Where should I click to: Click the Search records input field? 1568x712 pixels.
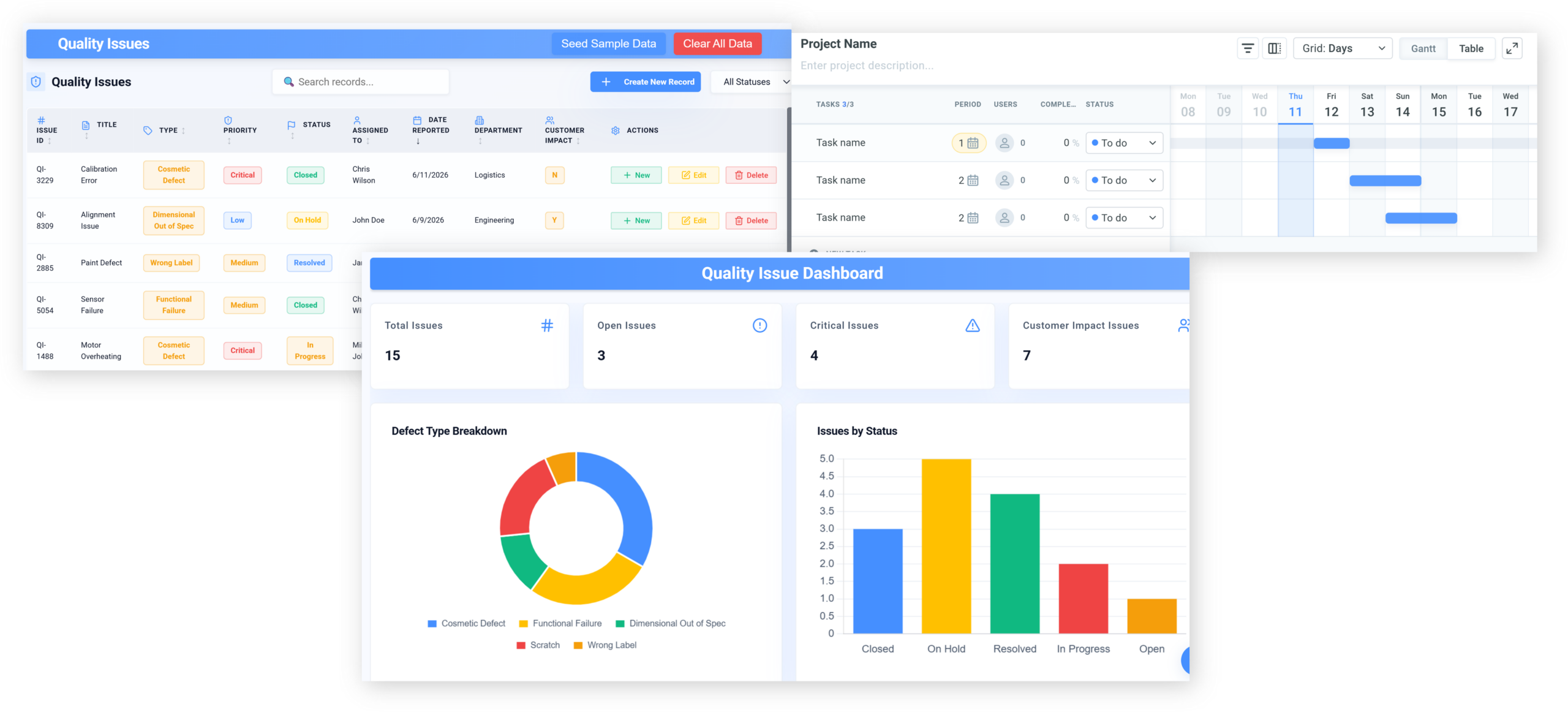tap(361, 81)
